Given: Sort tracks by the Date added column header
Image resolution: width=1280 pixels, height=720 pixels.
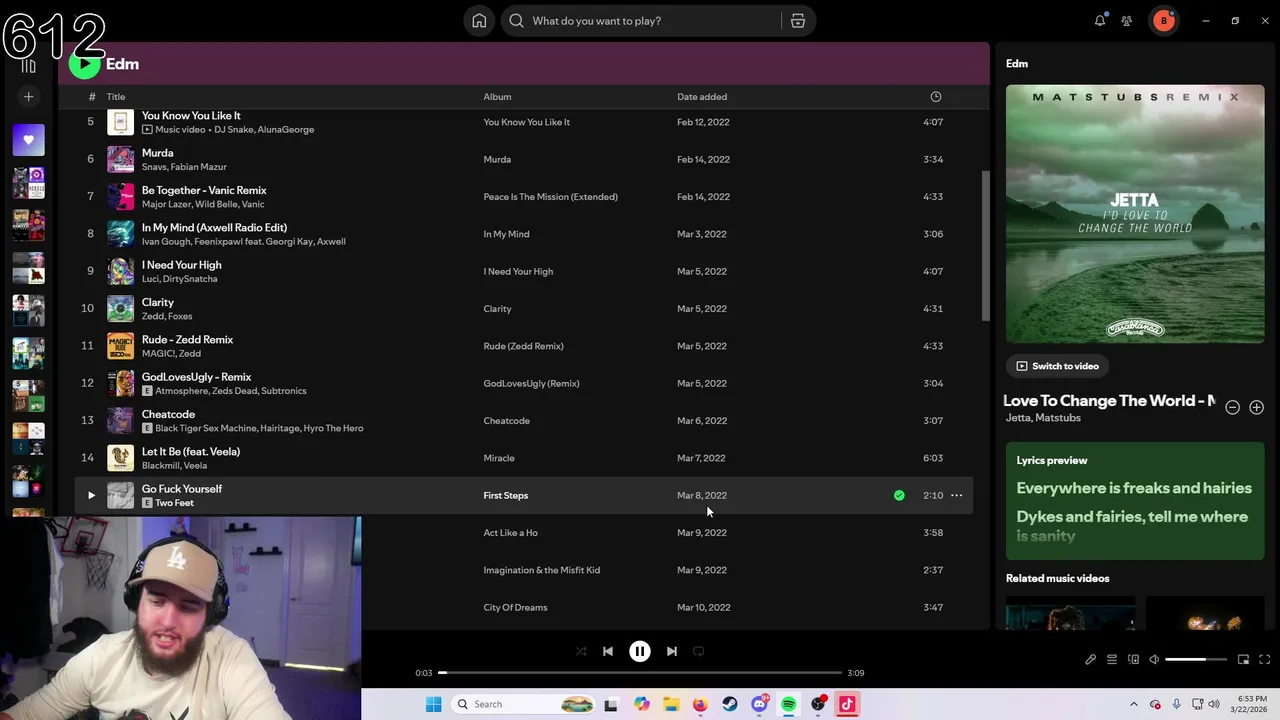Looking at the screenshot, I should pyautogui.click(x=702, y=97).
